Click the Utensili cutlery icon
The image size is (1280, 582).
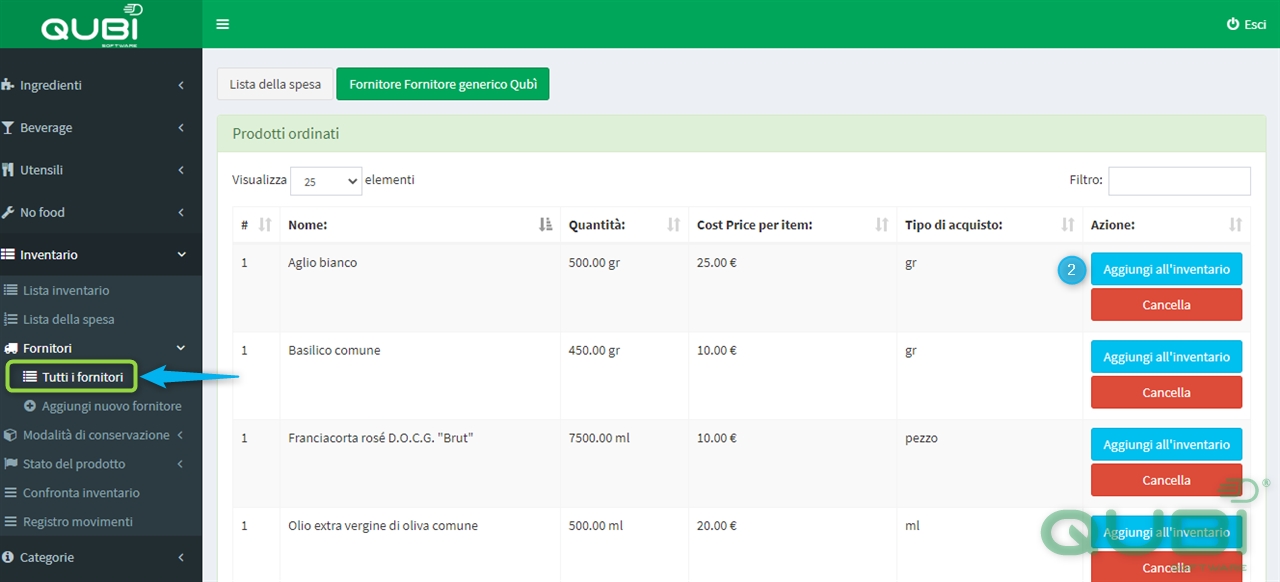[8, 170]
